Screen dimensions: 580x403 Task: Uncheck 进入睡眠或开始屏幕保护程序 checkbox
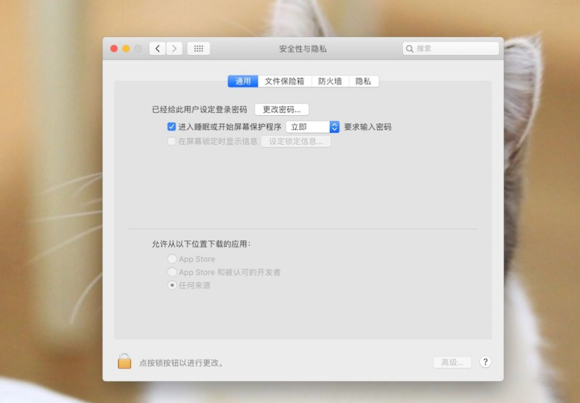coord(171,127)
